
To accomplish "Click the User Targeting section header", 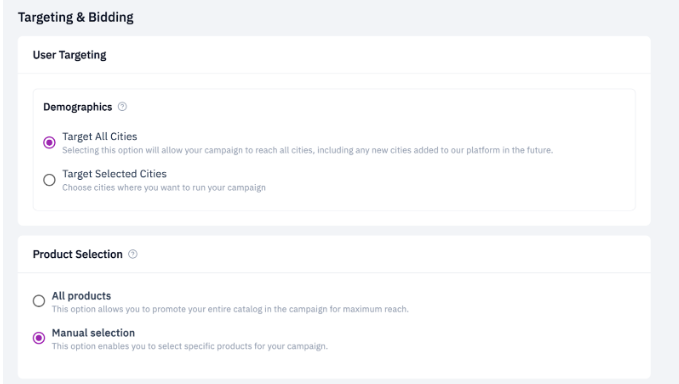I will [70, 55].
